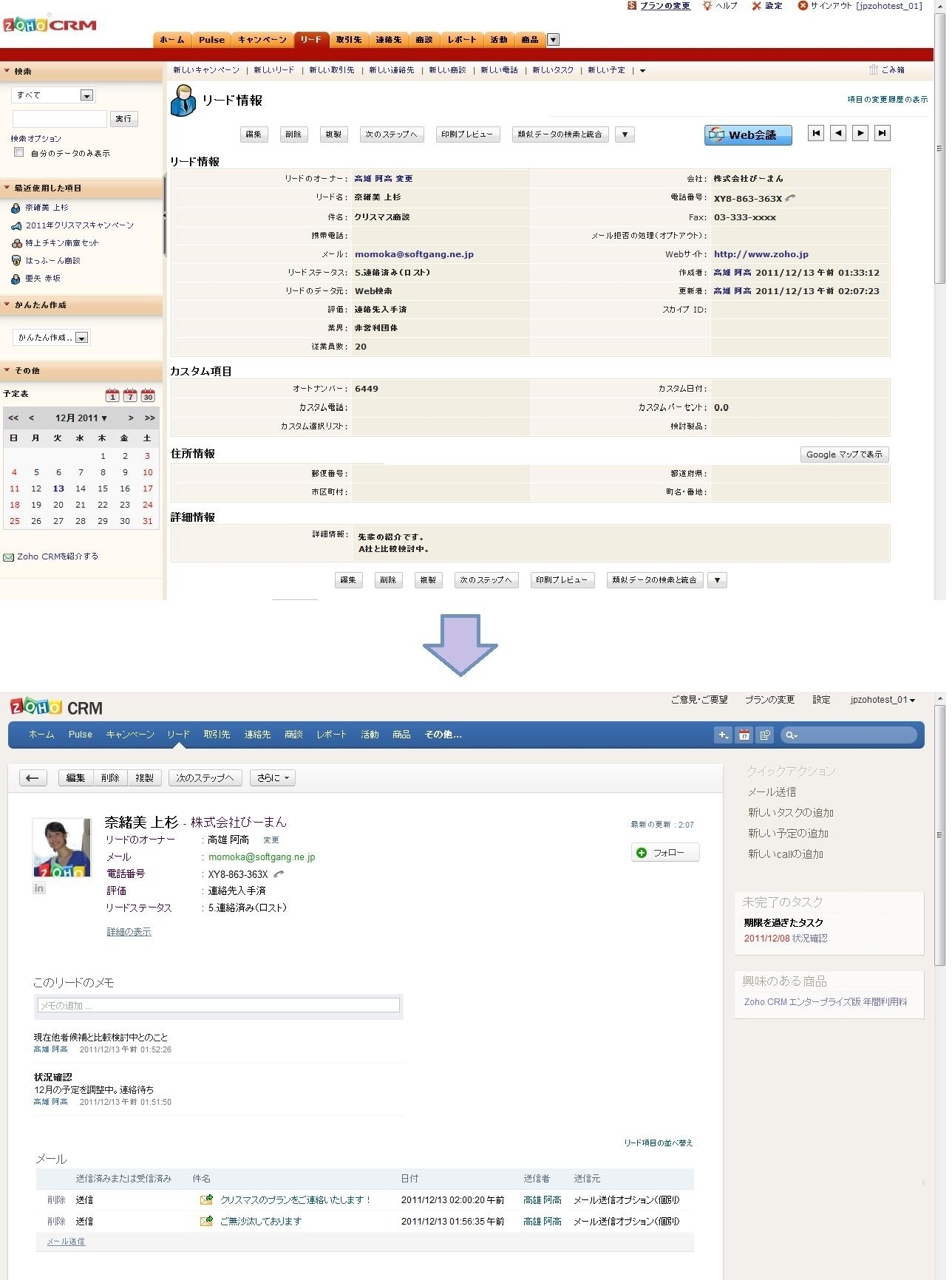Select レポート in the blue navigation bar

tap(331, 735)
